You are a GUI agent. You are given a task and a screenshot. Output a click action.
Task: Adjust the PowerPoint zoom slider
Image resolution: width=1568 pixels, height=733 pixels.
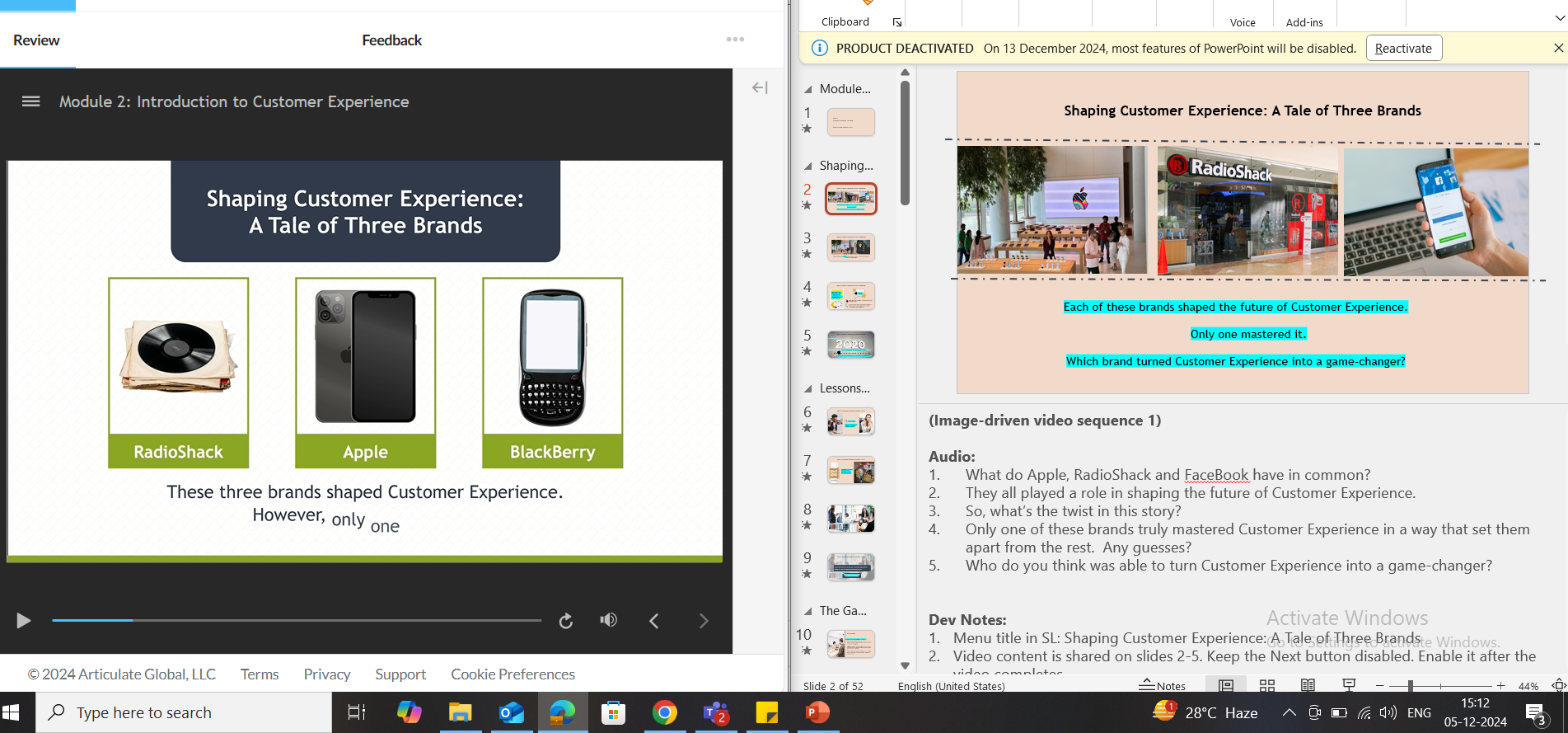coord(1411,685)
